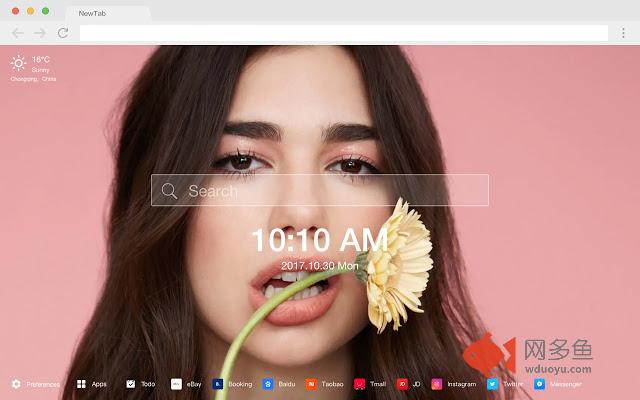This screenshot has height=400, width=640.
Task: Open the Tmall shortcut icon
Action: (x=360, y=384)
